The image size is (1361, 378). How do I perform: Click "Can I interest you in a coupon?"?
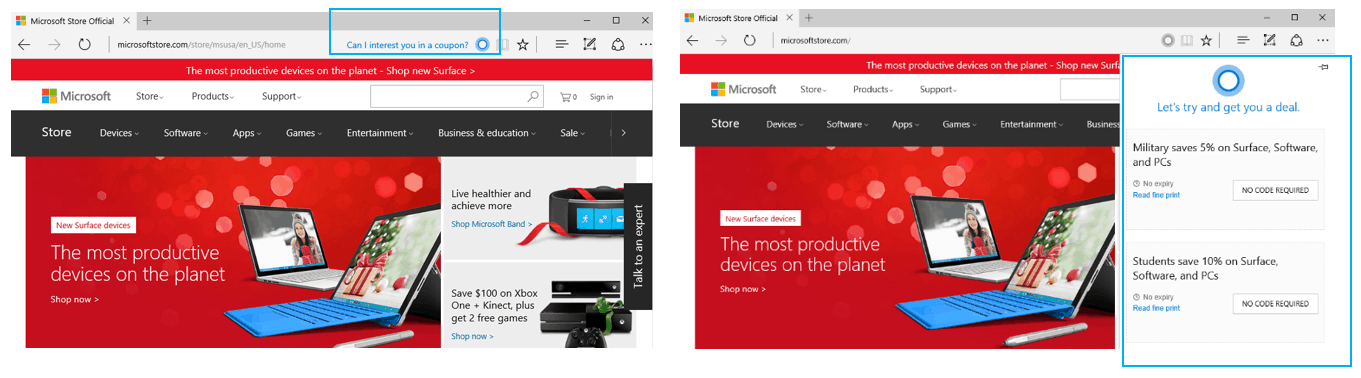tap(407, 45)
